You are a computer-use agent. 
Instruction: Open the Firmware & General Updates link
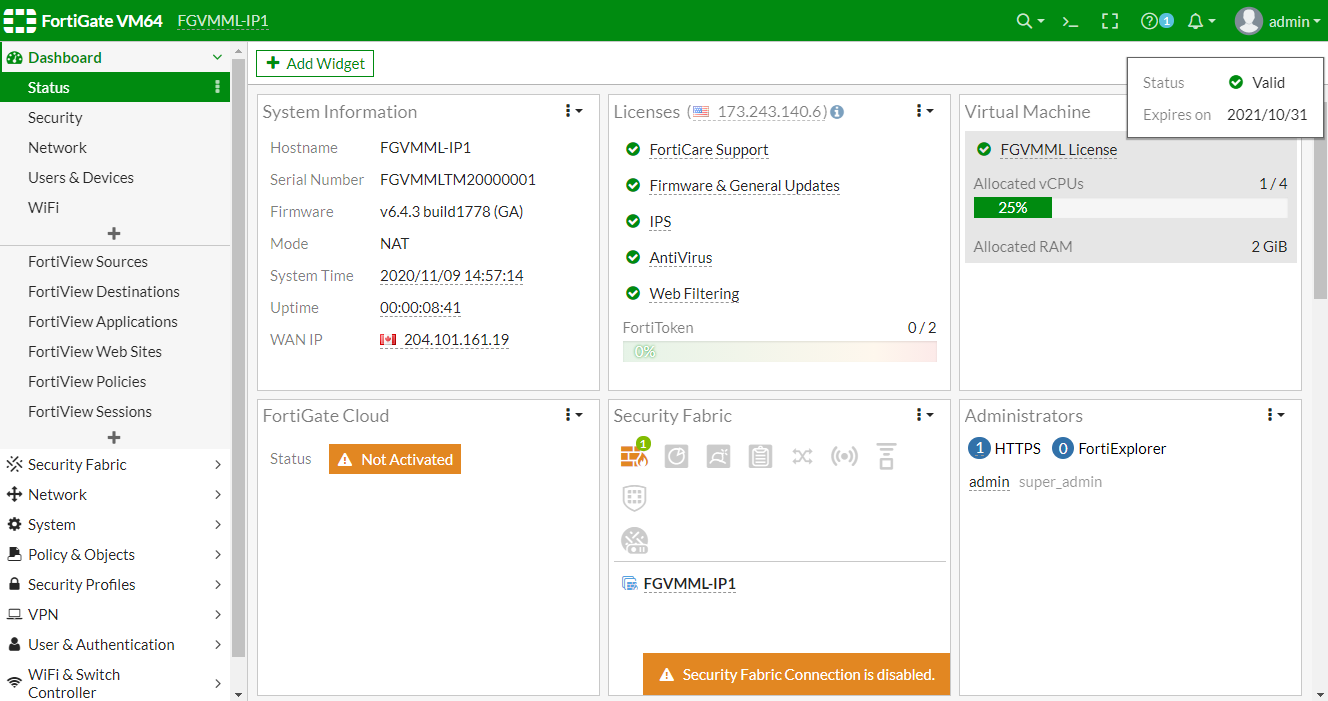click(744, 186)
